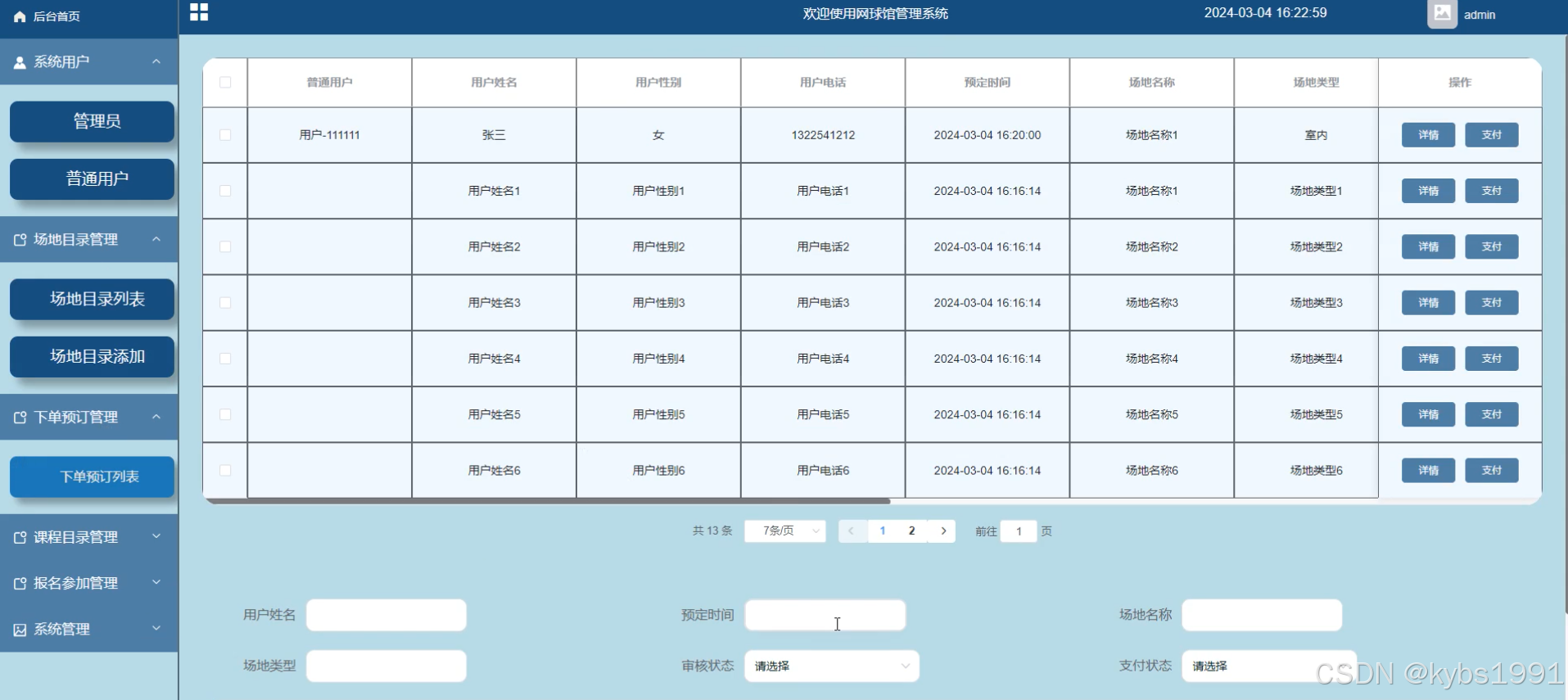Click the 场地名称 search field
This screenshot has height=700, width=1568.
[x=1262, y=616]
